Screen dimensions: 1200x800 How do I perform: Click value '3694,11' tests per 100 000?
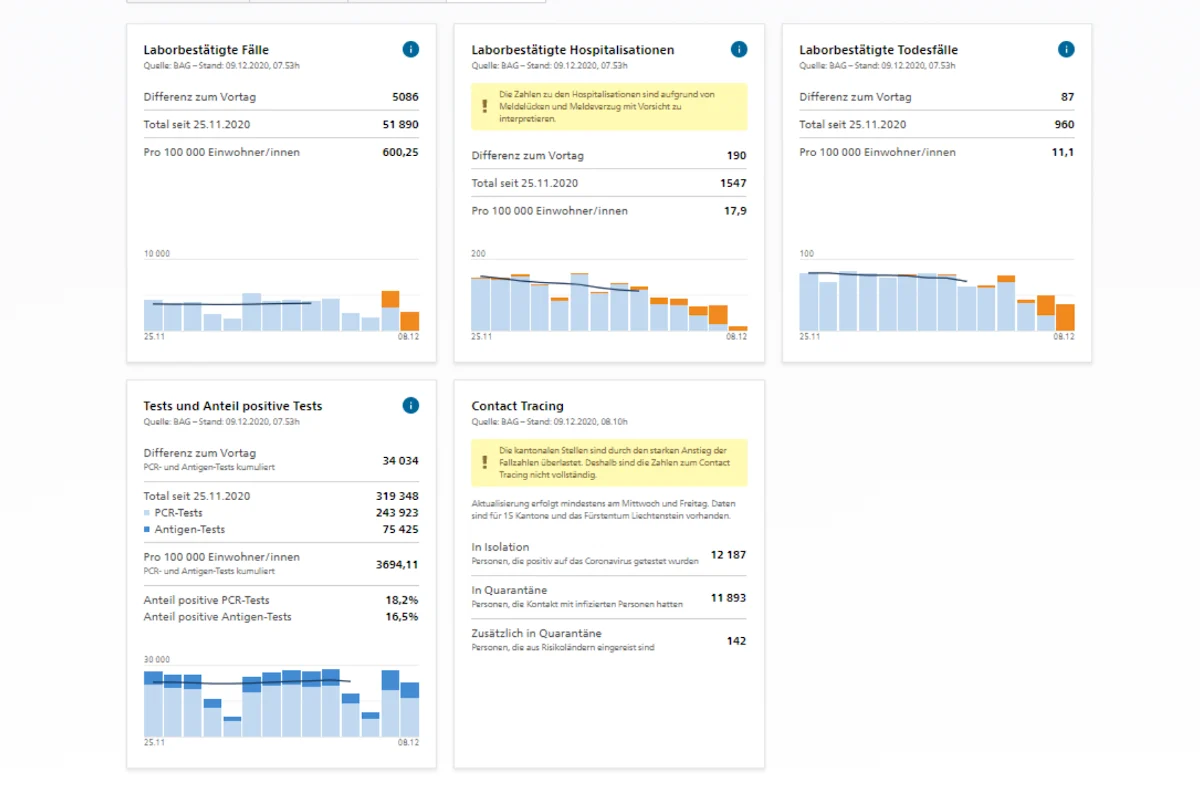tap(396, 564)
